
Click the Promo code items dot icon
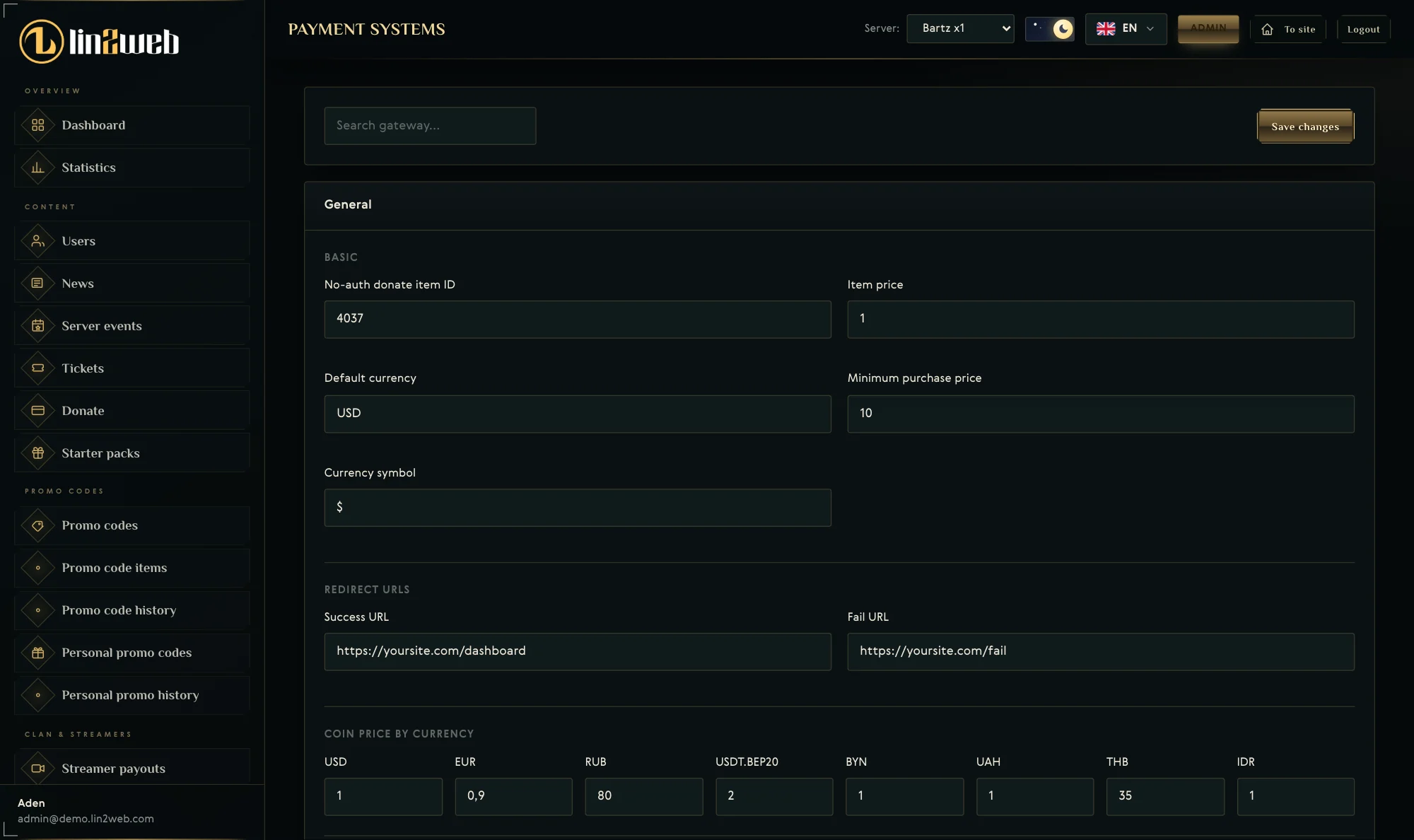[38, 568]
